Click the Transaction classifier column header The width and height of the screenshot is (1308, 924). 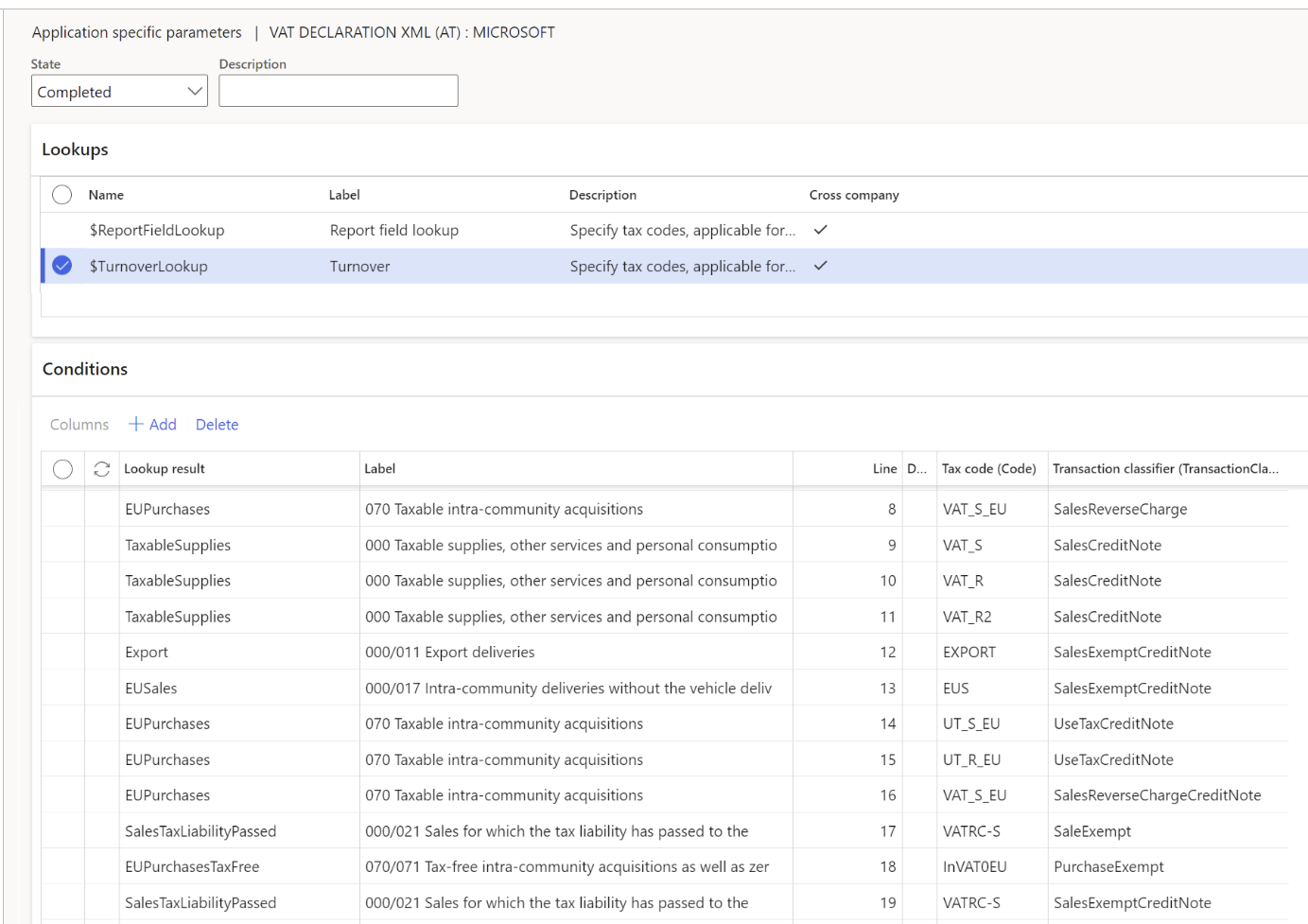pos(1165,469)
